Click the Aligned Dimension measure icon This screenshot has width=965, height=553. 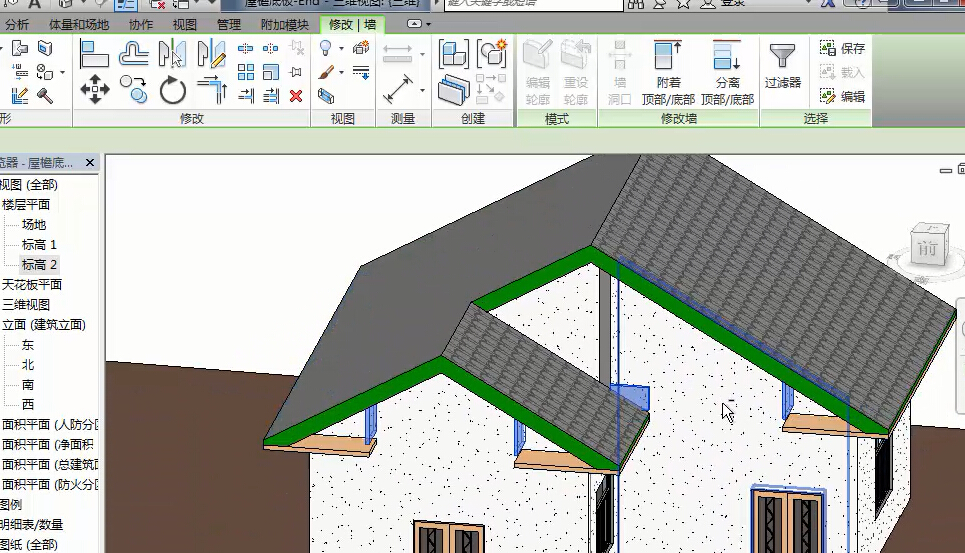[398, 90]
